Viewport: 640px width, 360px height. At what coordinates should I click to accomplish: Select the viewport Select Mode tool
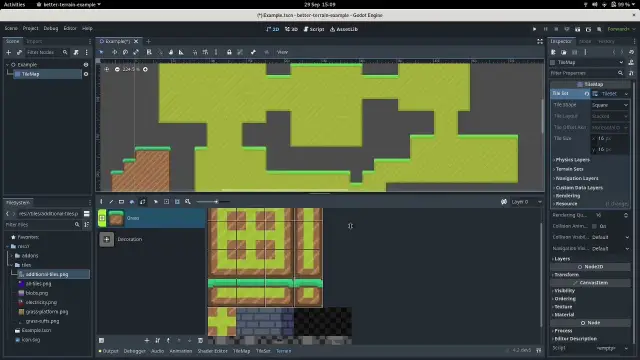click(x=101, y=52)
